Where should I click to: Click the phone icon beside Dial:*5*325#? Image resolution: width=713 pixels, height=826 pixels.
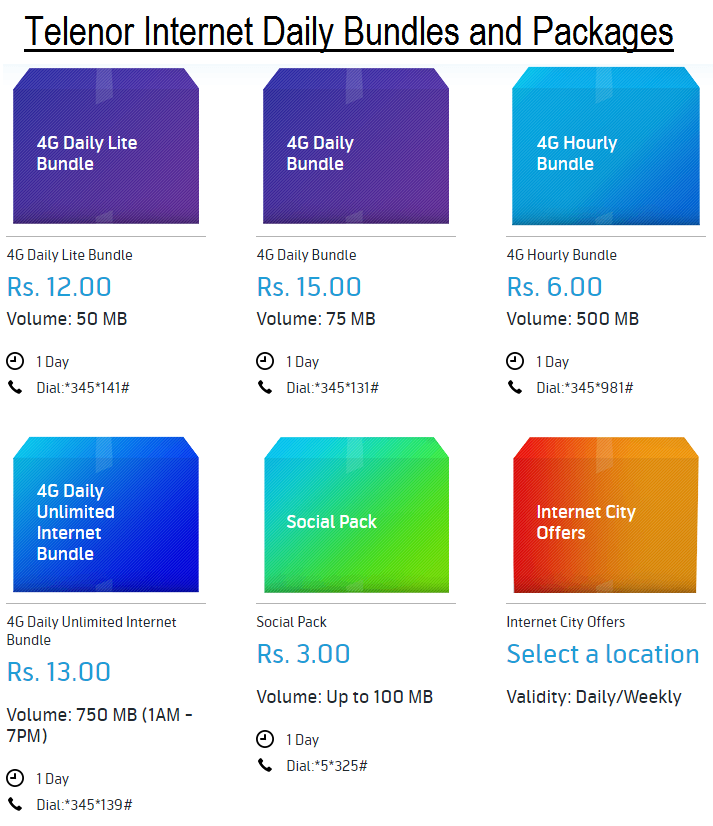tap(265, 765)
